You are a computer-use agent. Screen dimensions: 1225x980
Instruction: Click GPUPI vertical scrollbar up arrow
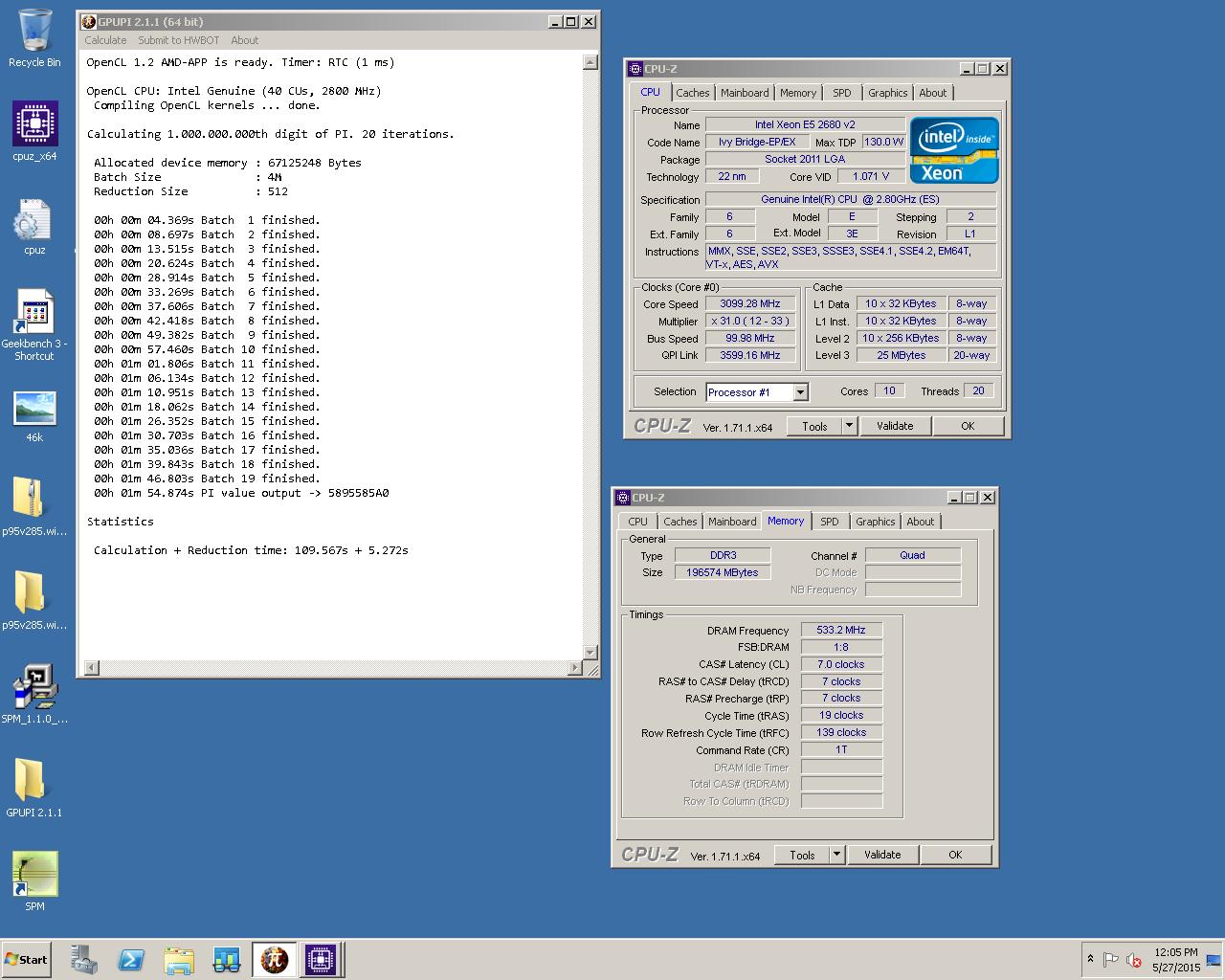click(590, 62)
